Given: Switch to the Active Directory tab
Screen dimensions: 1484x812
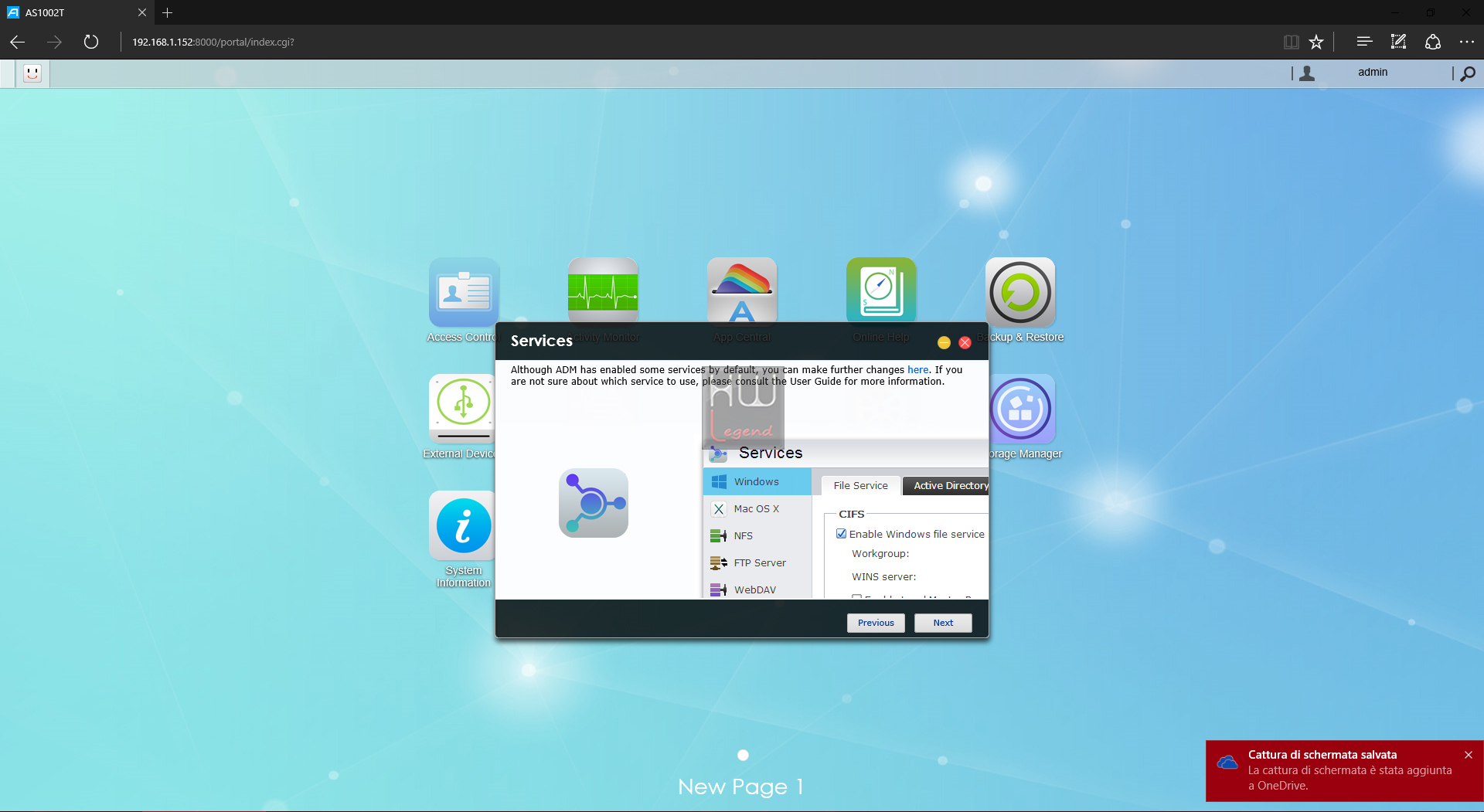Looking at the screenshot, I should tap(946, 485).
